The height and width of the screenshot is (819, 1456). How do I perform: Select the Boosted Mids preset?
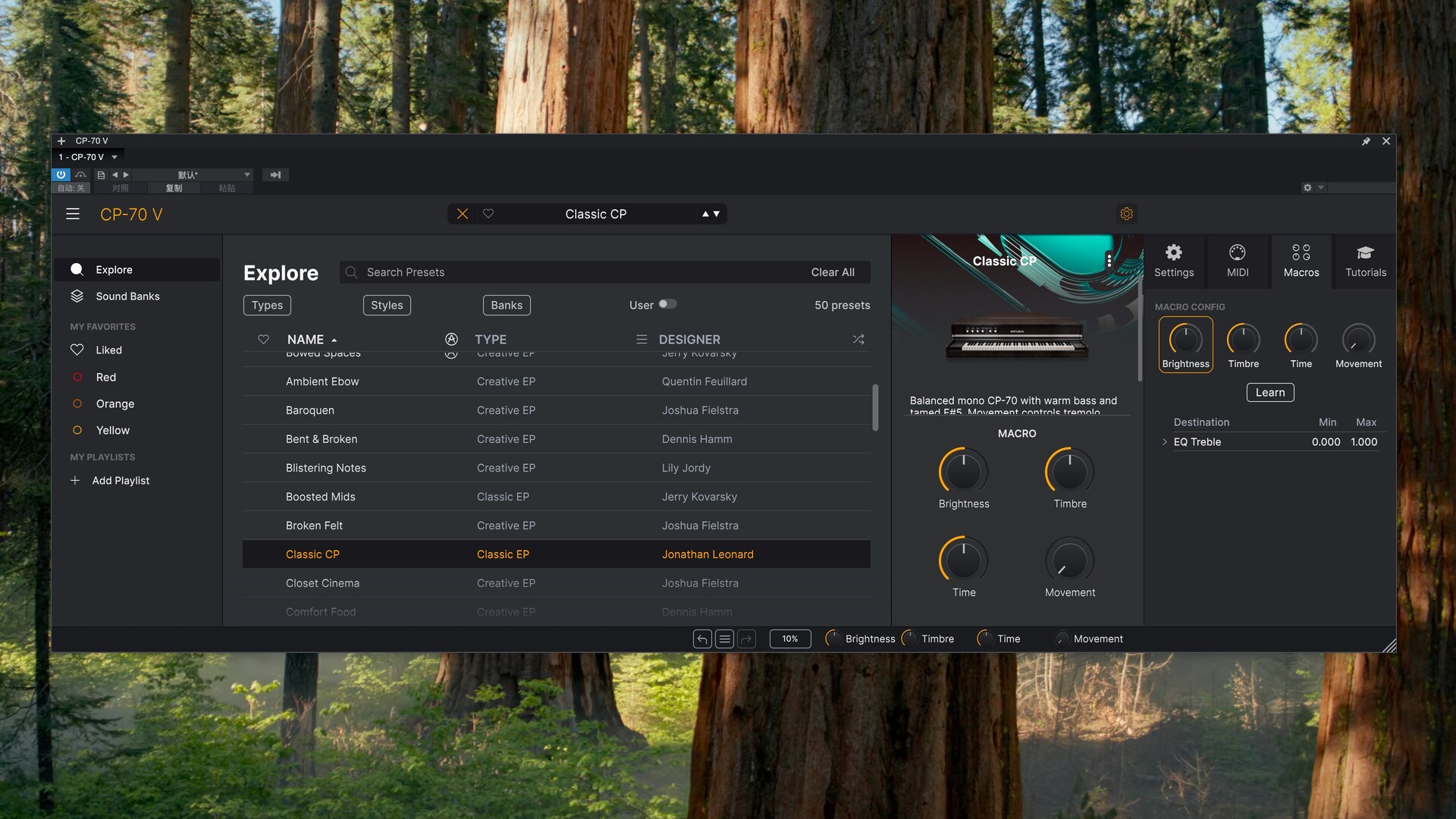(557, 497)
